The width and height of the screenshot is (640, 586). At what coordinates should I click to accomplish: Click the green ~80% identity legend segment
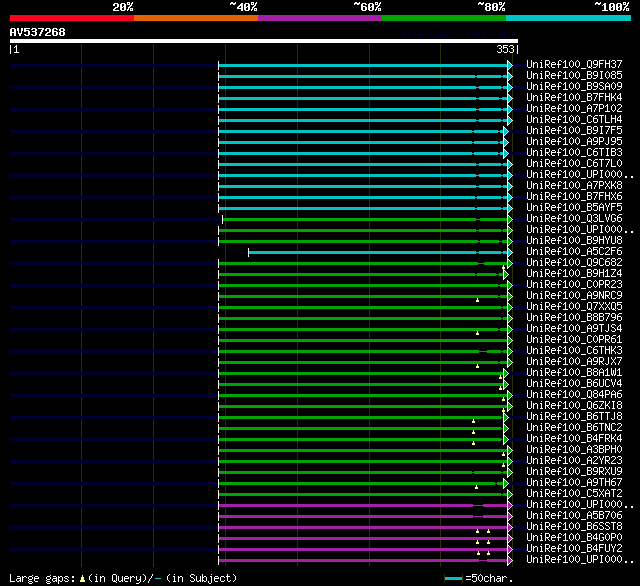click(x=444, y=18)
